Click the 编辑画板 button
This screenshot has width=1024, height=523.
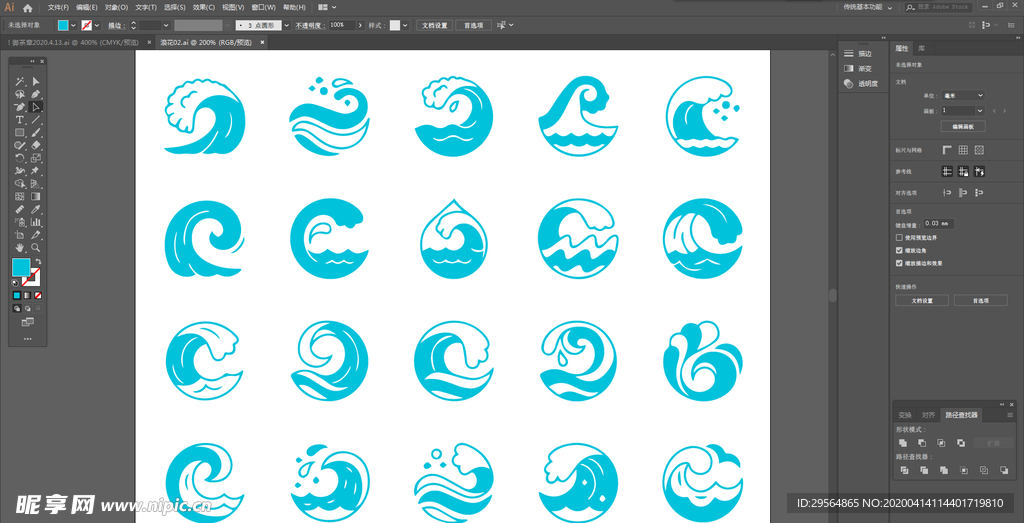tap(962, 127)
